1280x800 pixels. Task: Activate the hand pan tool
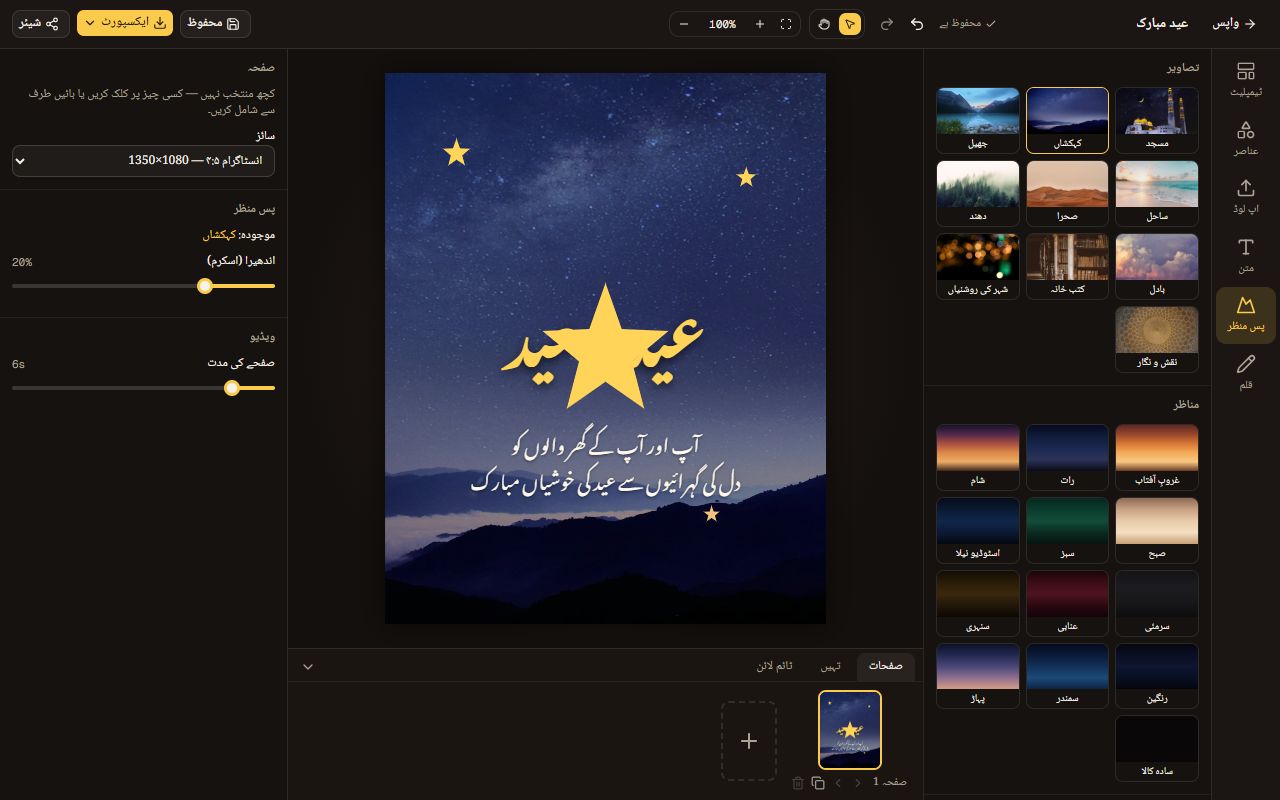click(824, 24)
